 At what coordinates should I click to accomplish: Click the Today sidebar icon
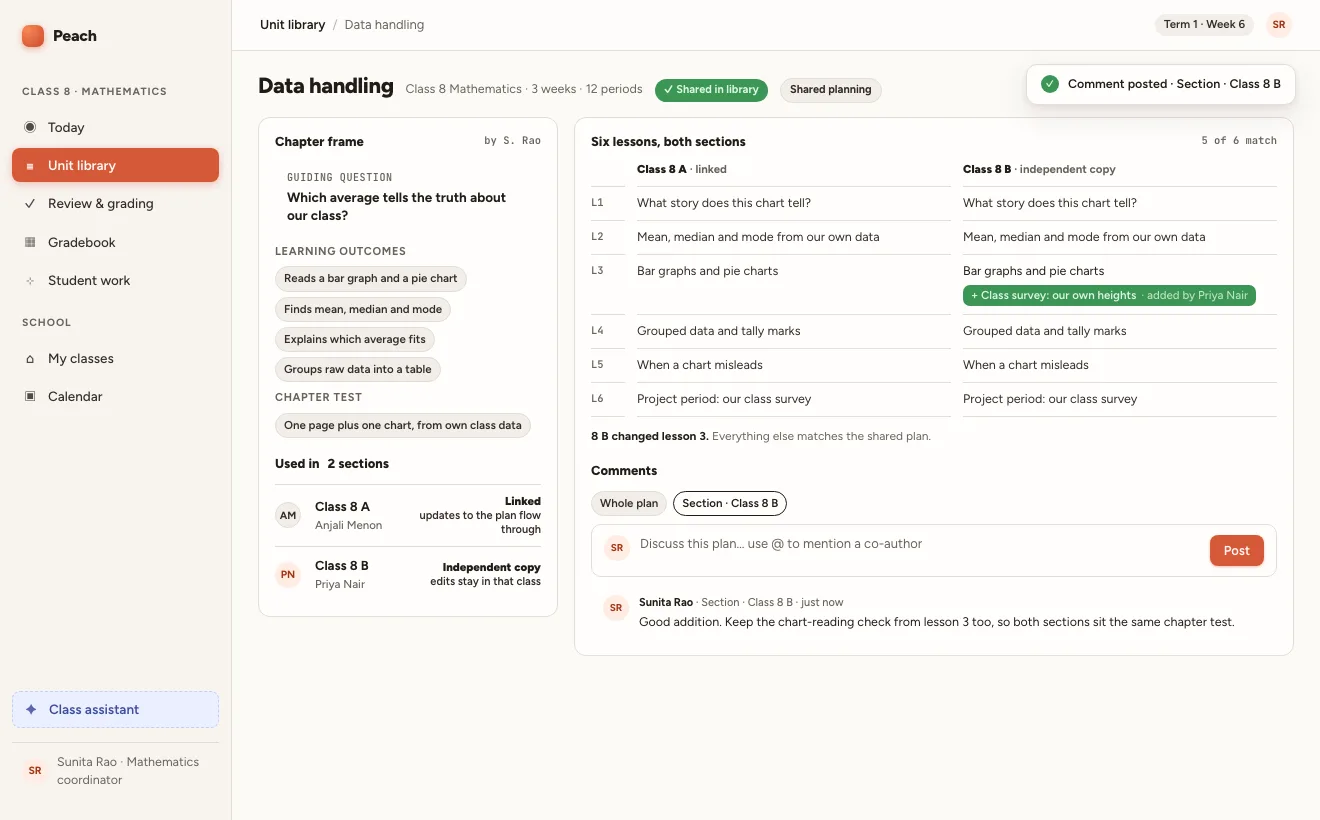30,127
